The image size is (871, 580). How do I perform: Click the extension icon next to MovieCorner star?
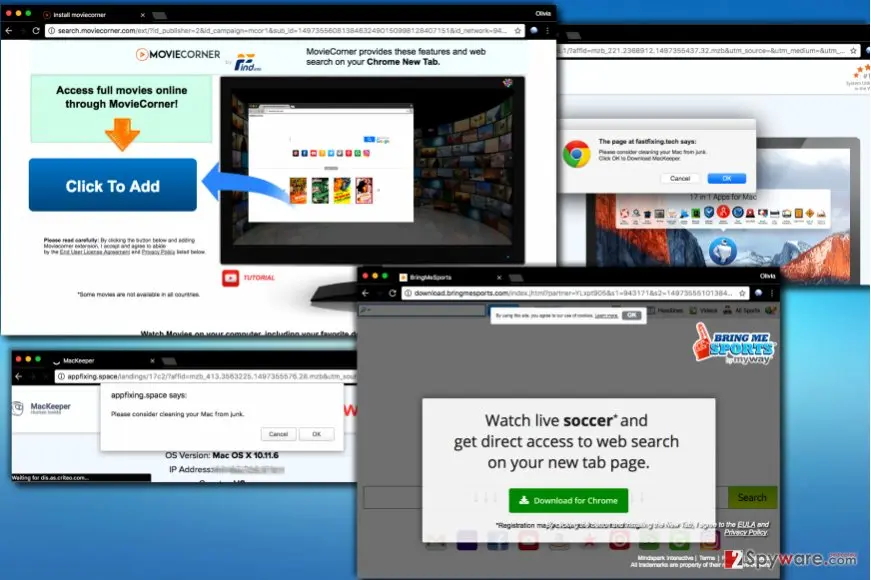point(534,31)
